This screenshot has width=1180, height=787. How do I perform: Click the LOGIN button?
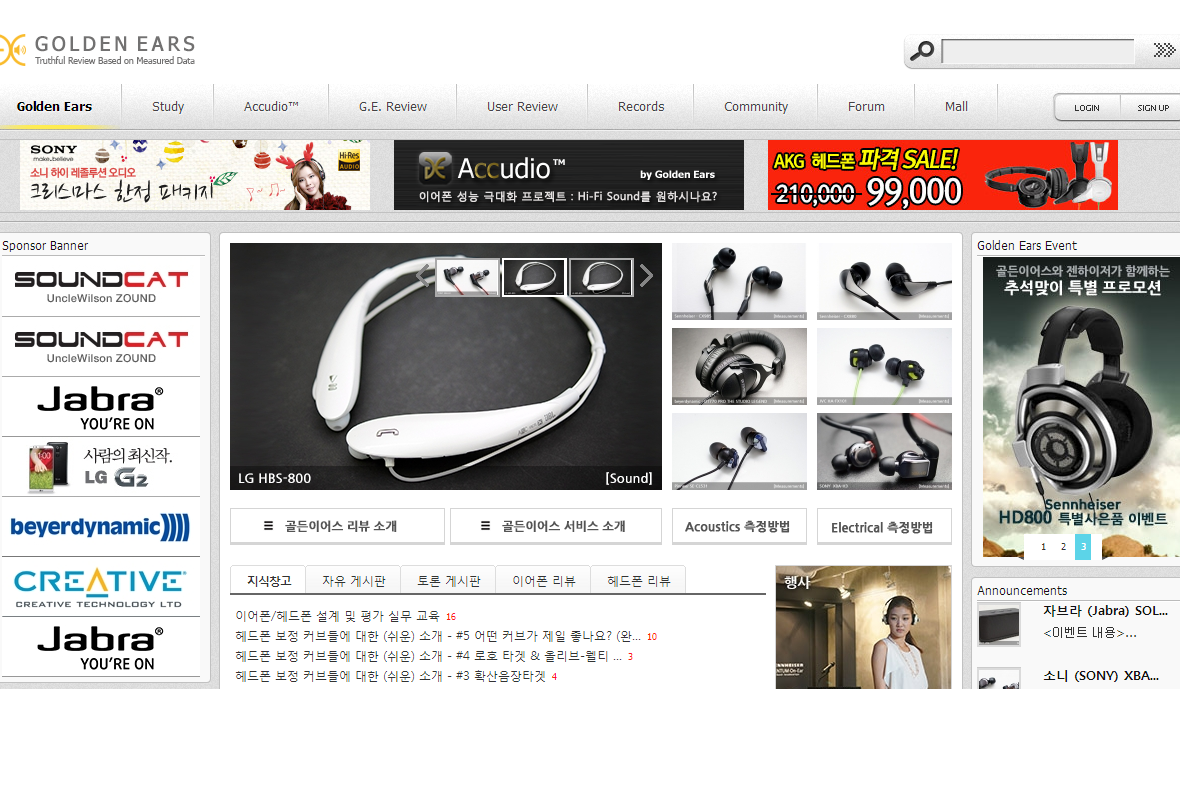tap(1087, 108)
